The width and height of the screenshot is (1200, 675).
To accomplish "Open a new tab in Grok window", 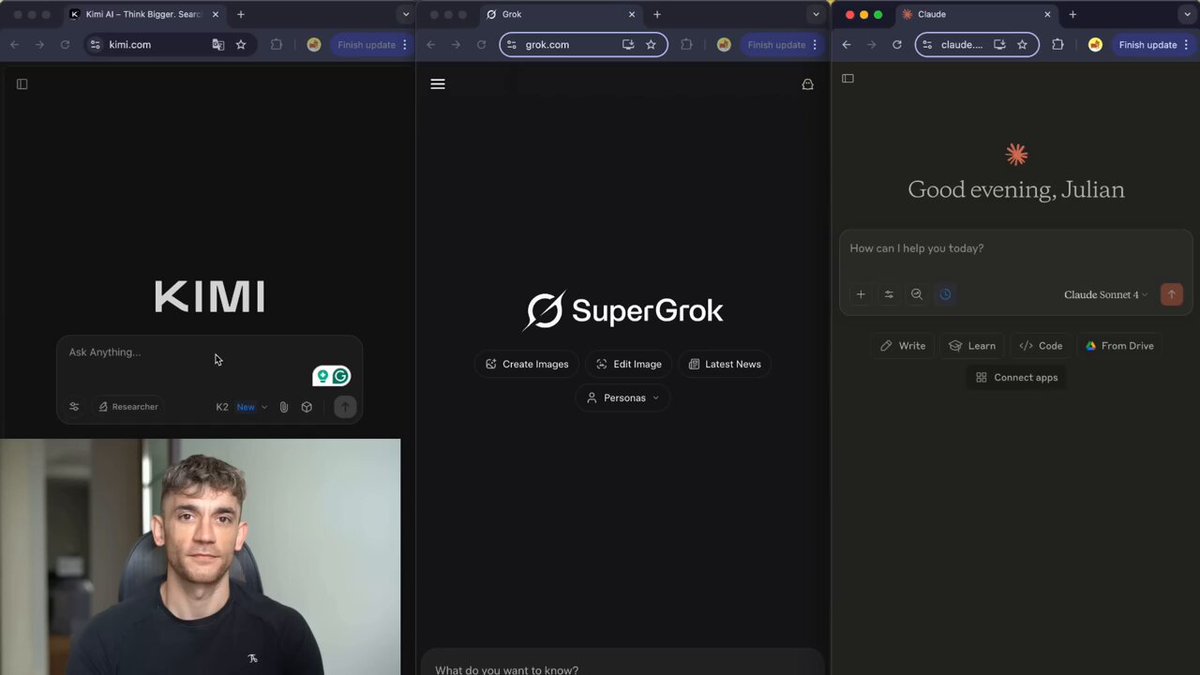I will click(x=657, y=15).
